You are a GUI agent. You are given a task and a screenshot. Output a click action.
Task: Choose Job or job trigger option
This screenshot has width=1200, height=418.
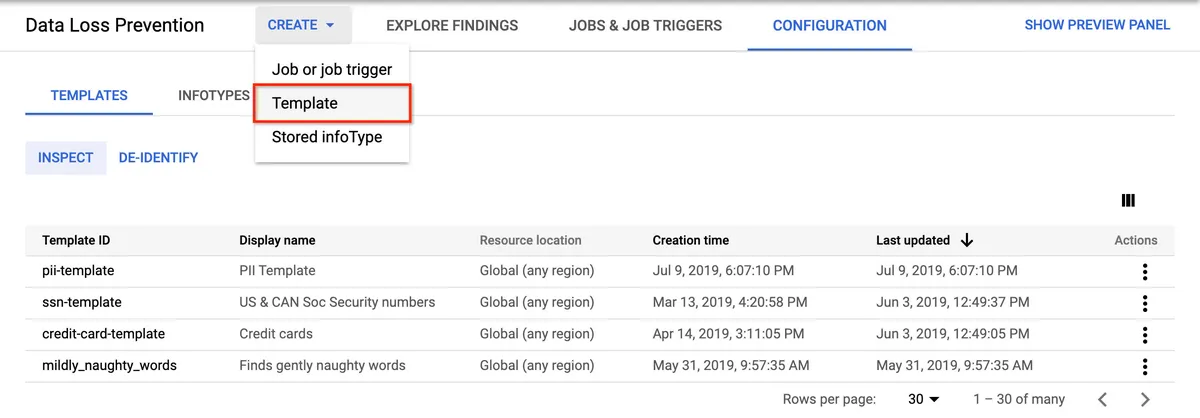point(332,70)
